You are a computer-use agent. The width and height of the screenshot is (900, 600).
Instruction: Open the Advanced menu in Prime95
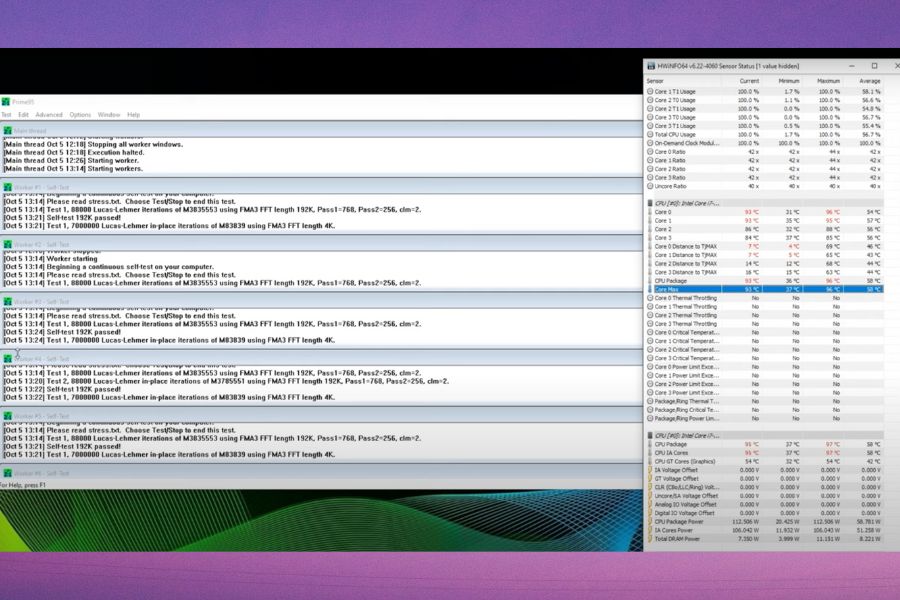tap(49, 115)
